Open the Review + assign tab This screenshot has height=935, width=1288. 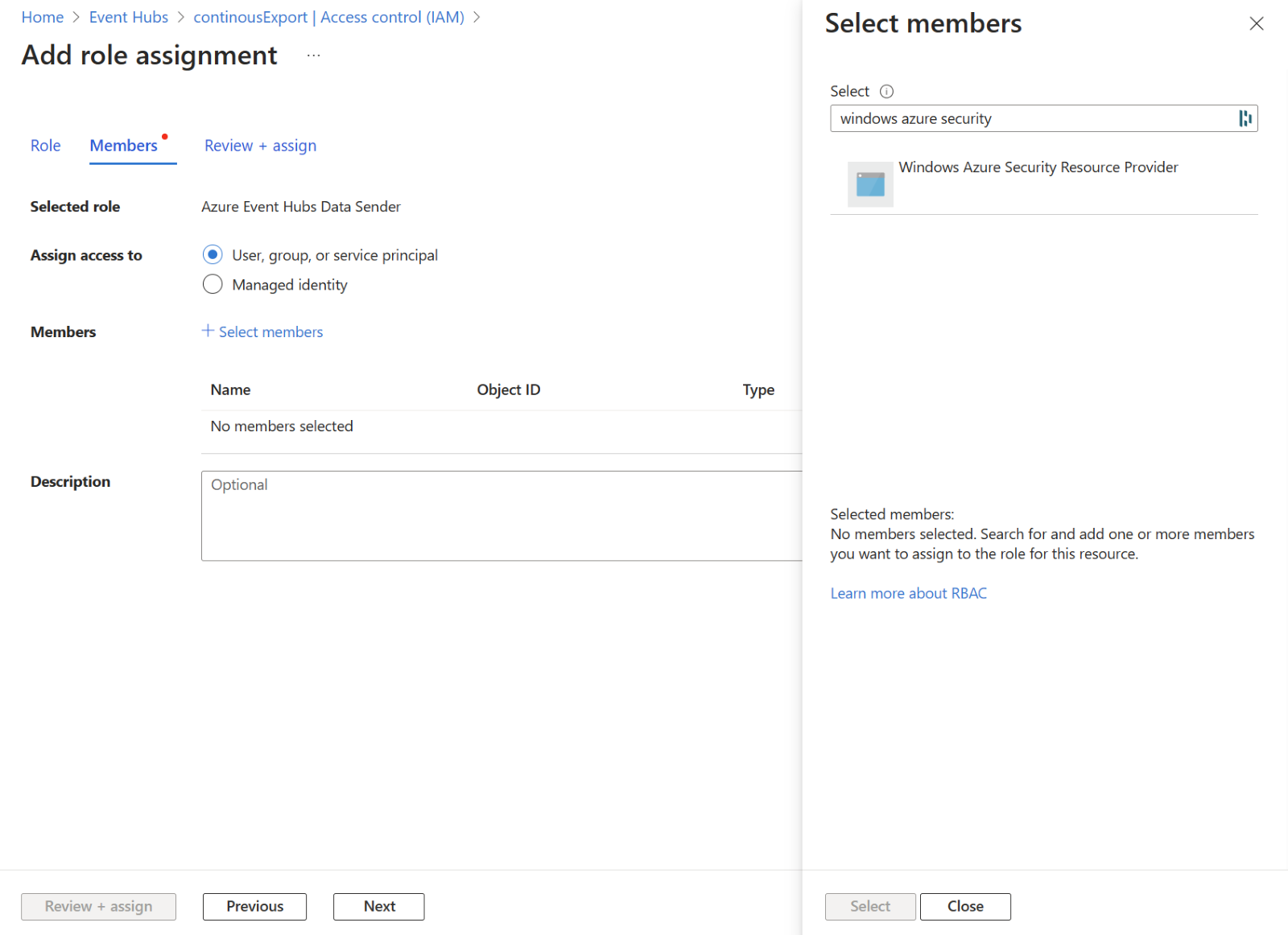click(x=260, y=146)
